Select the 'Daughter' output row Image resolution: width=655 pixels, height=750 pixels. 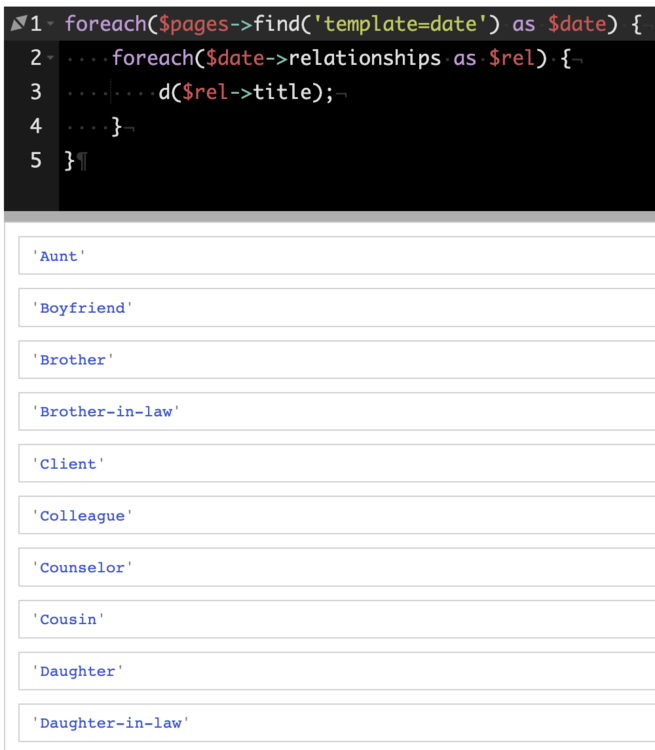77,672
